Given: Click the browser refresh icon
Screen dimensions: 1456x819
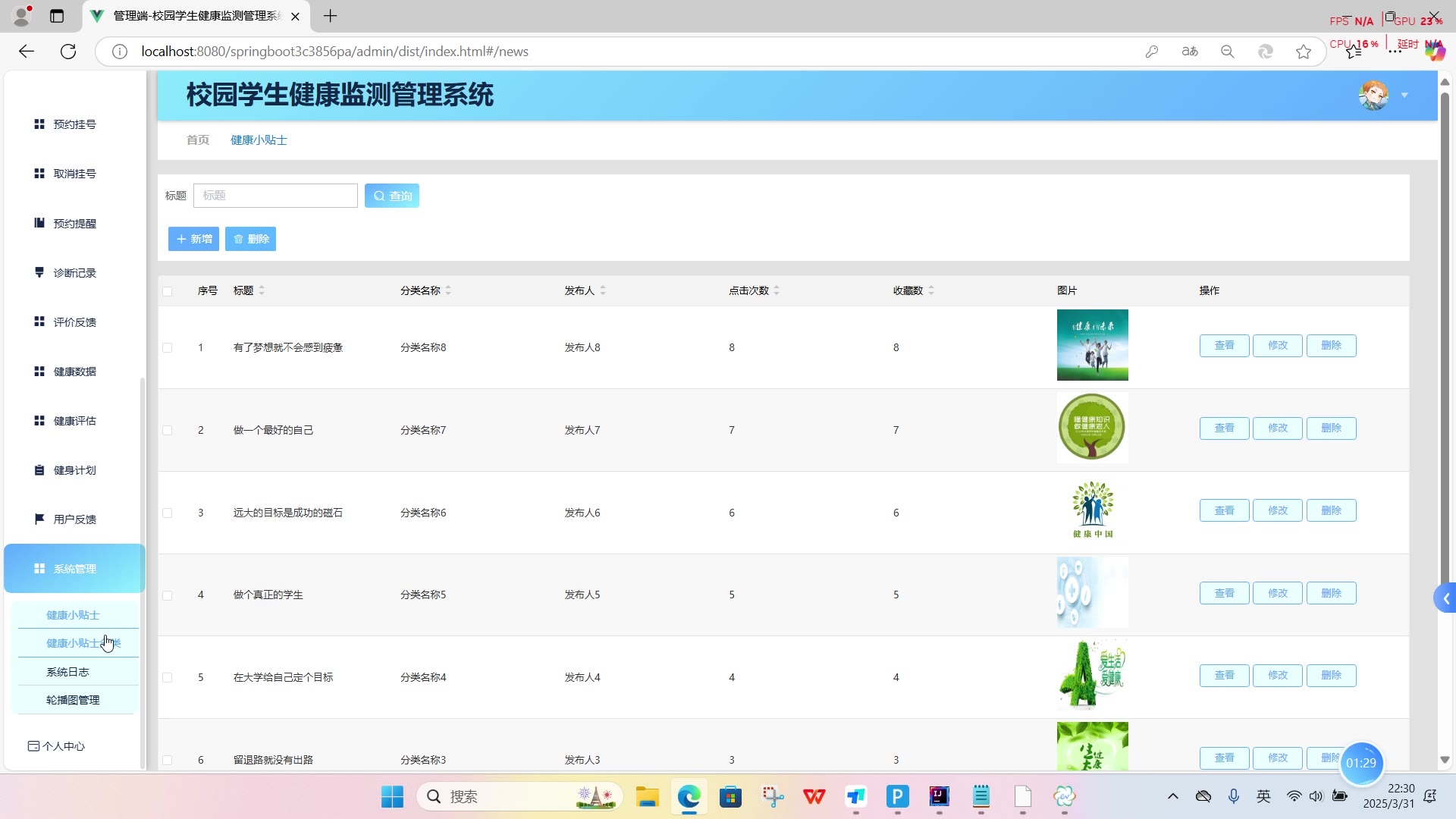Looking at the screenshot, I should click(68, 52).
